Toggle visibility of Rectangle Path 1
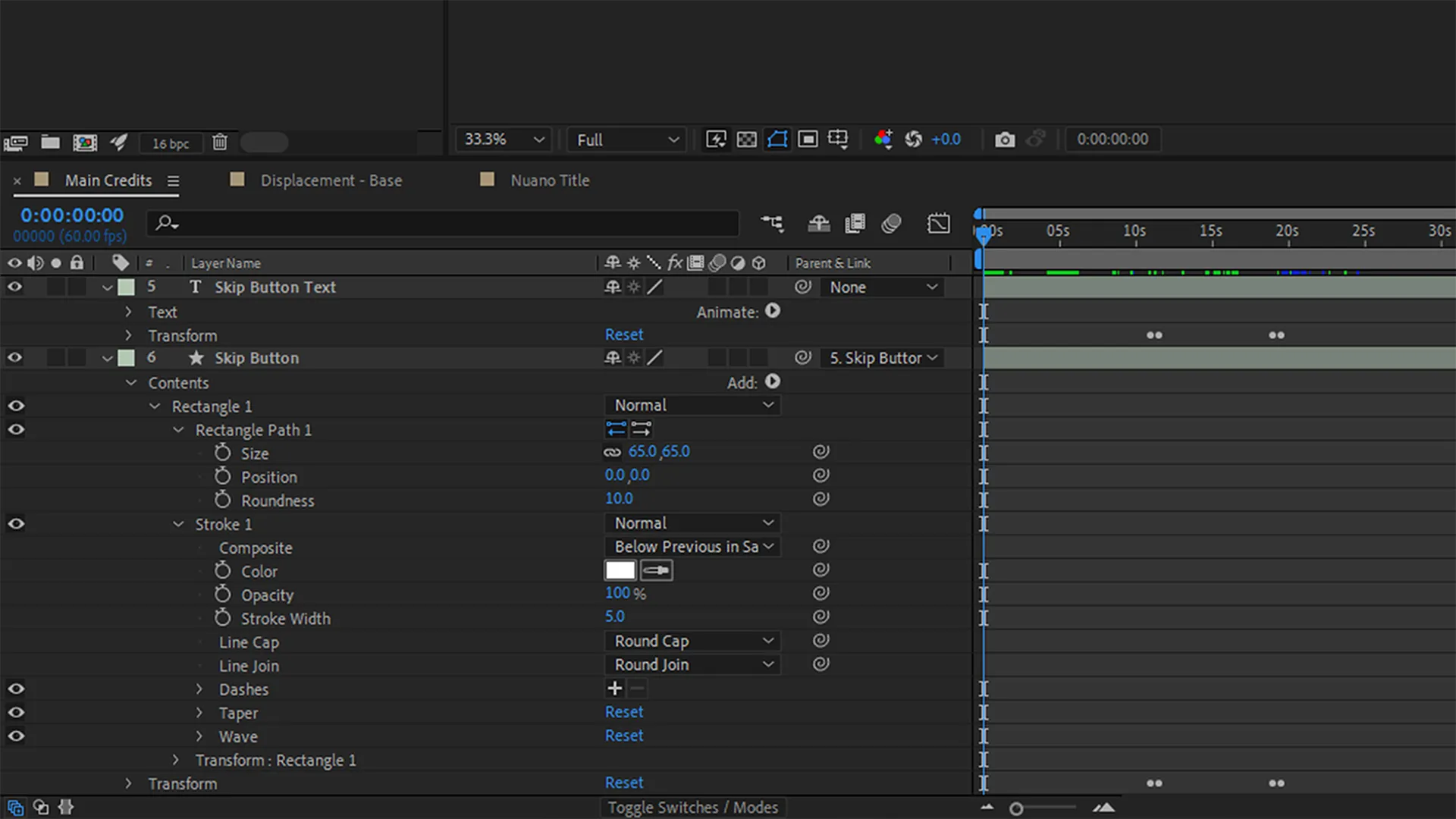This screenshot has height=819, width=1456. pos(16,429)
